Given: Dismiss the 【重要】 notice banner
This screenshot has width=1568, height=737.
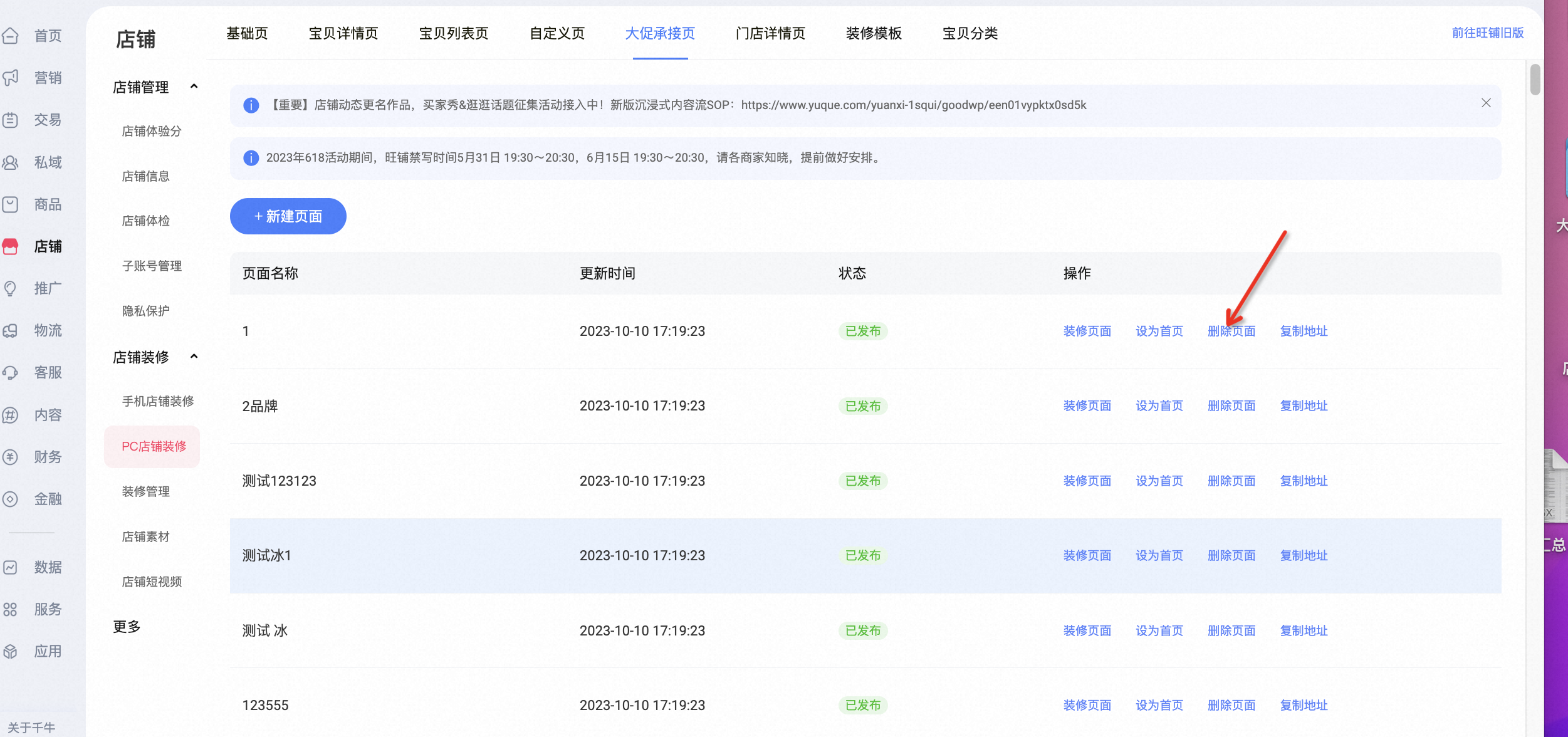Looking at the screenshot, I should [1486, 103].
